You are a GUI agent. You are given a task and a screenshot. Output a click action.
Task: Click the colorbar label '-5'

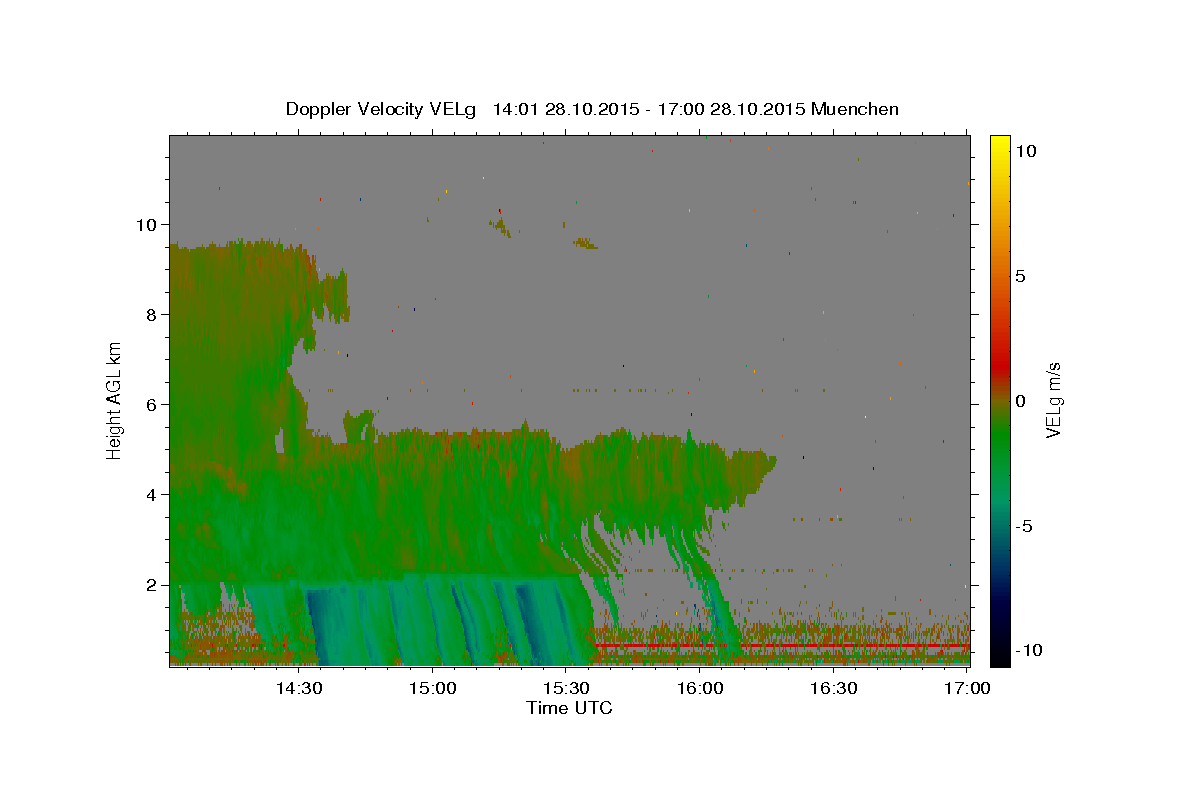(x=1024, y=526)
